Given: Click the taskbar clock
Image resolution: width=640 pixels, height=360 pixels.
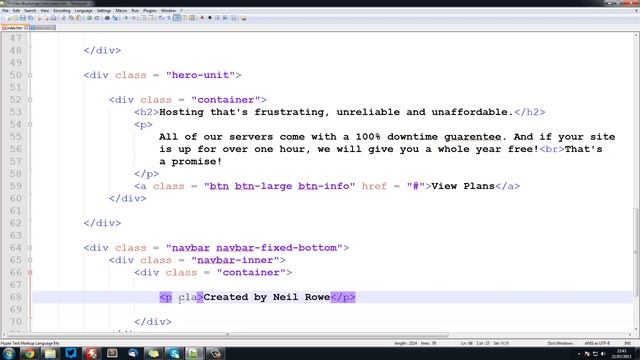Looking at the screenshot, I should click(x=621, y=353).
